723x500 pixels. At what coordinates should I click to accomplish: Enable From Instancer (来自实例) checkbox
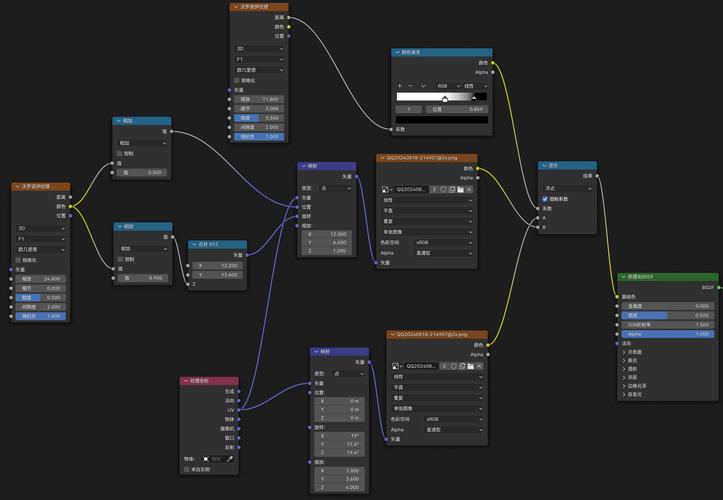(187, 470)
